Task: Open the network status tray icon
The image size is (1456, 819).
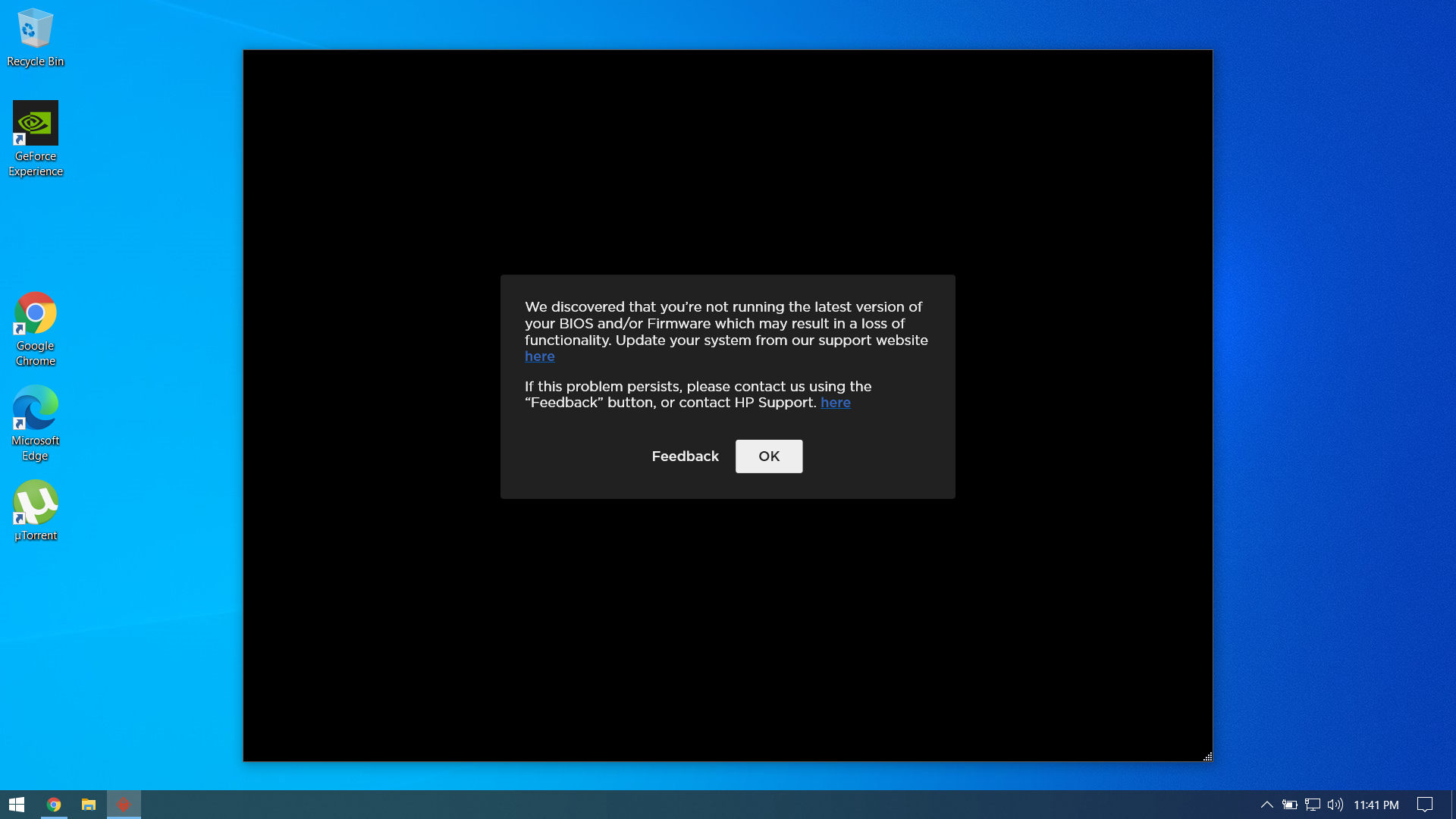Action: pyautogui.click(x=1313, y=805)
